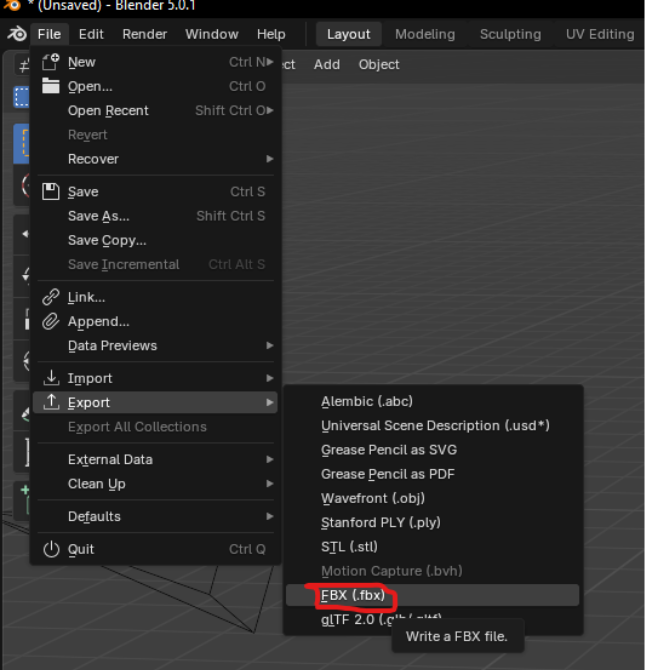Select the Append... menu entry
Image resolution: width=645 pixels, height=670 pixels.
(156, 321)
